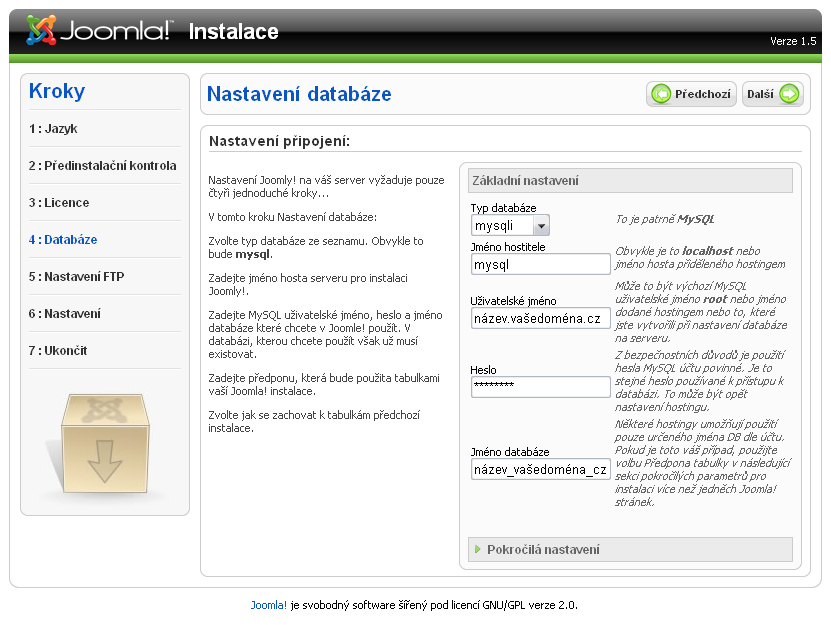
Task: Click the green left-arrow icon on Předchozí
Action: pos(661,94)
